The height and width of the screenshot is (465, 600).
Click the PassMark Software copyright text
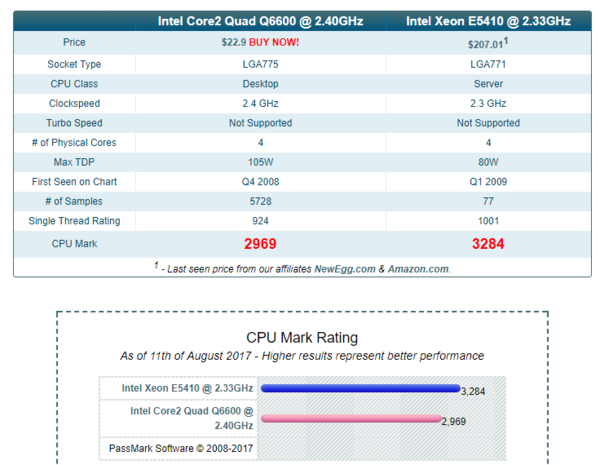[181, 449]
